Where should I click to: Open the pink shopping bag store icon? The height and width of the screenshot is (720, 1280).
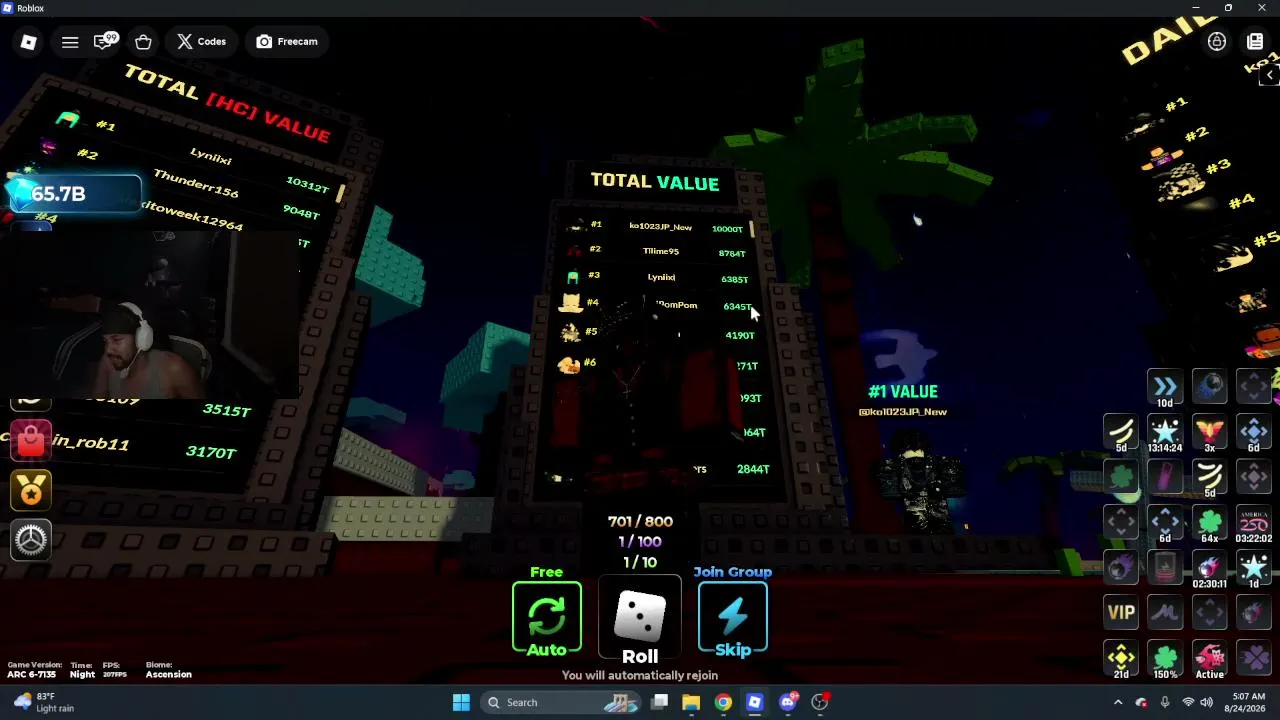click(x=31, y=441)
